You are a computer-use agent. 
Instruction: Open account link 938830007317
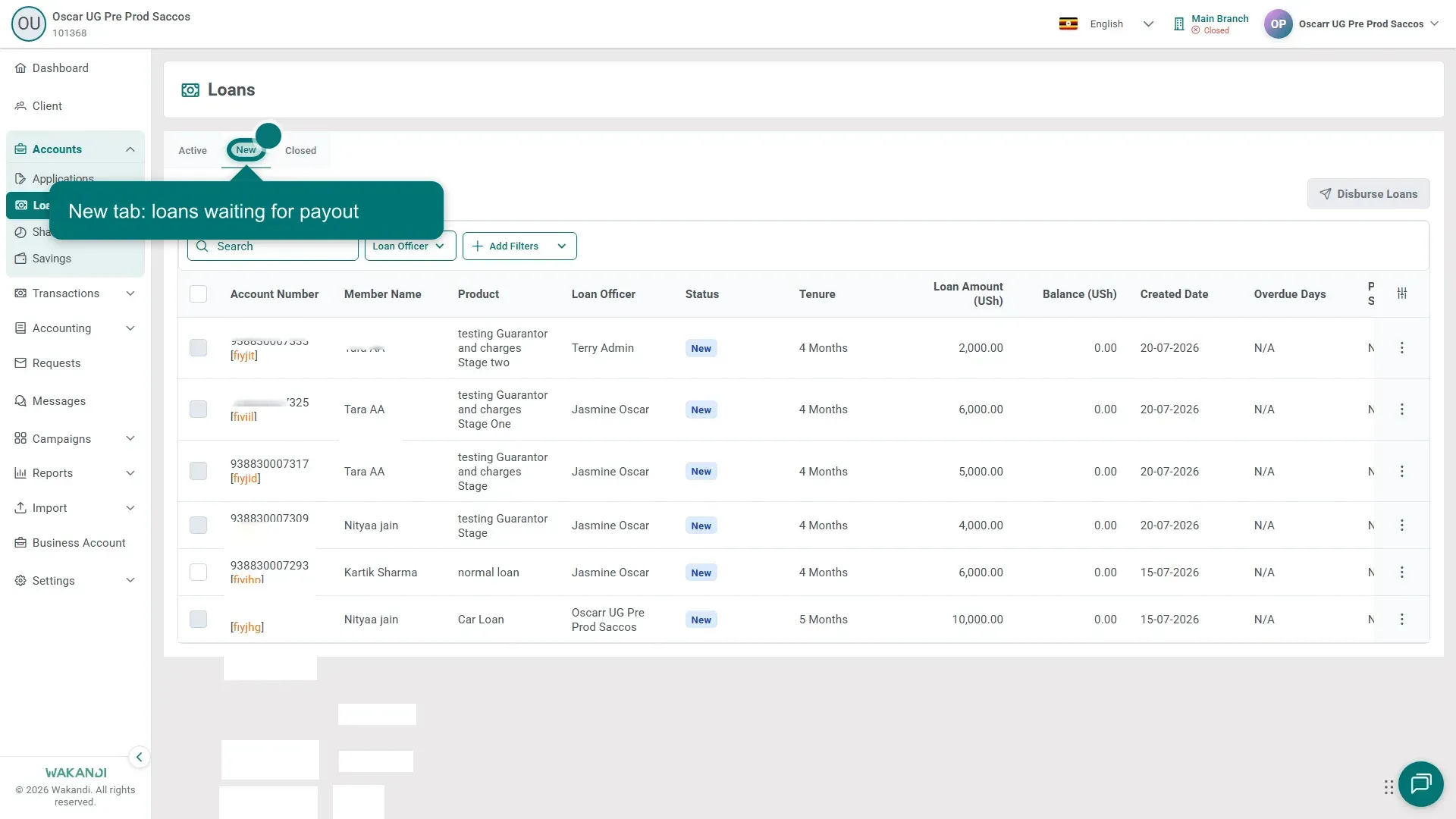point(269,464)
